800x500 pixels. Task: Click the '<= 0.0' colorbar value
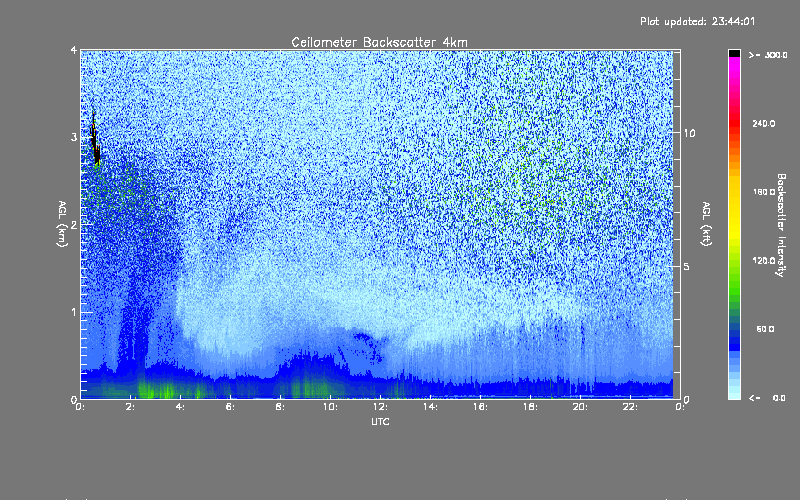pos(767,398)
